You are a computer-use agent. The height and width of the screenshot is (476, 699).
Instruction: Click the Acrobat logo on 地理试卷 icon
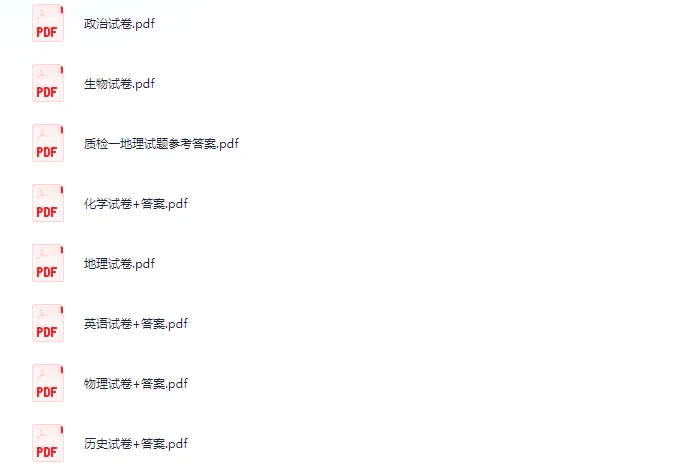pyautogui.click(x=43, y=254)
